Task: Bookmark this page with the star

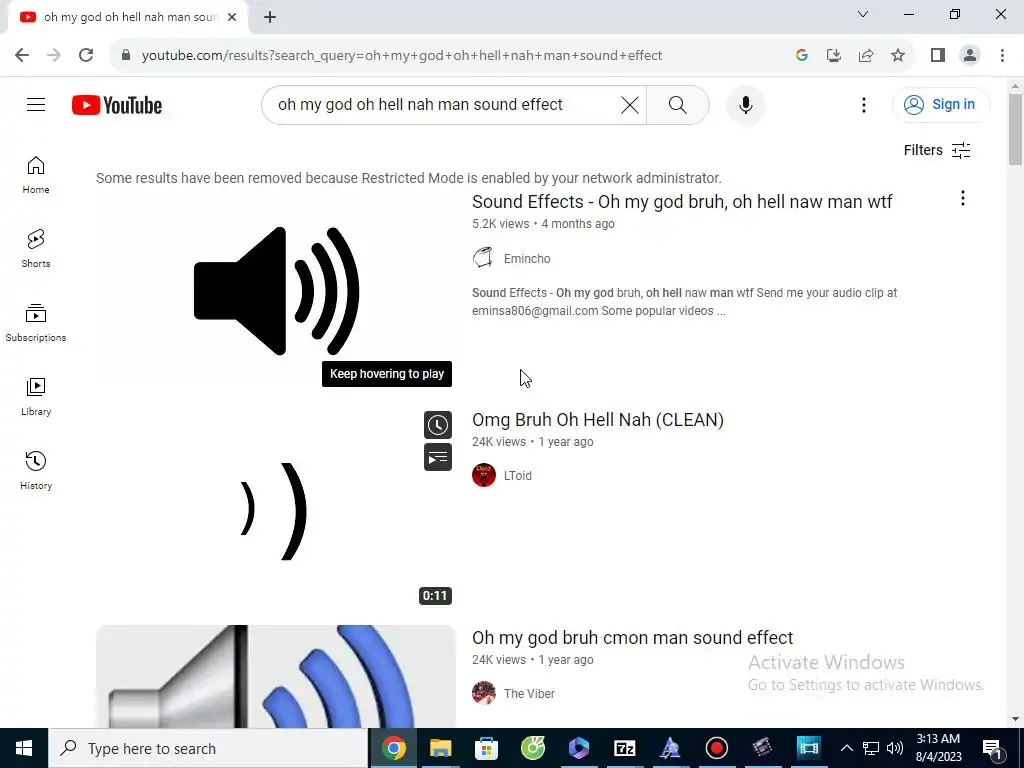Action: tap(898, 56)
